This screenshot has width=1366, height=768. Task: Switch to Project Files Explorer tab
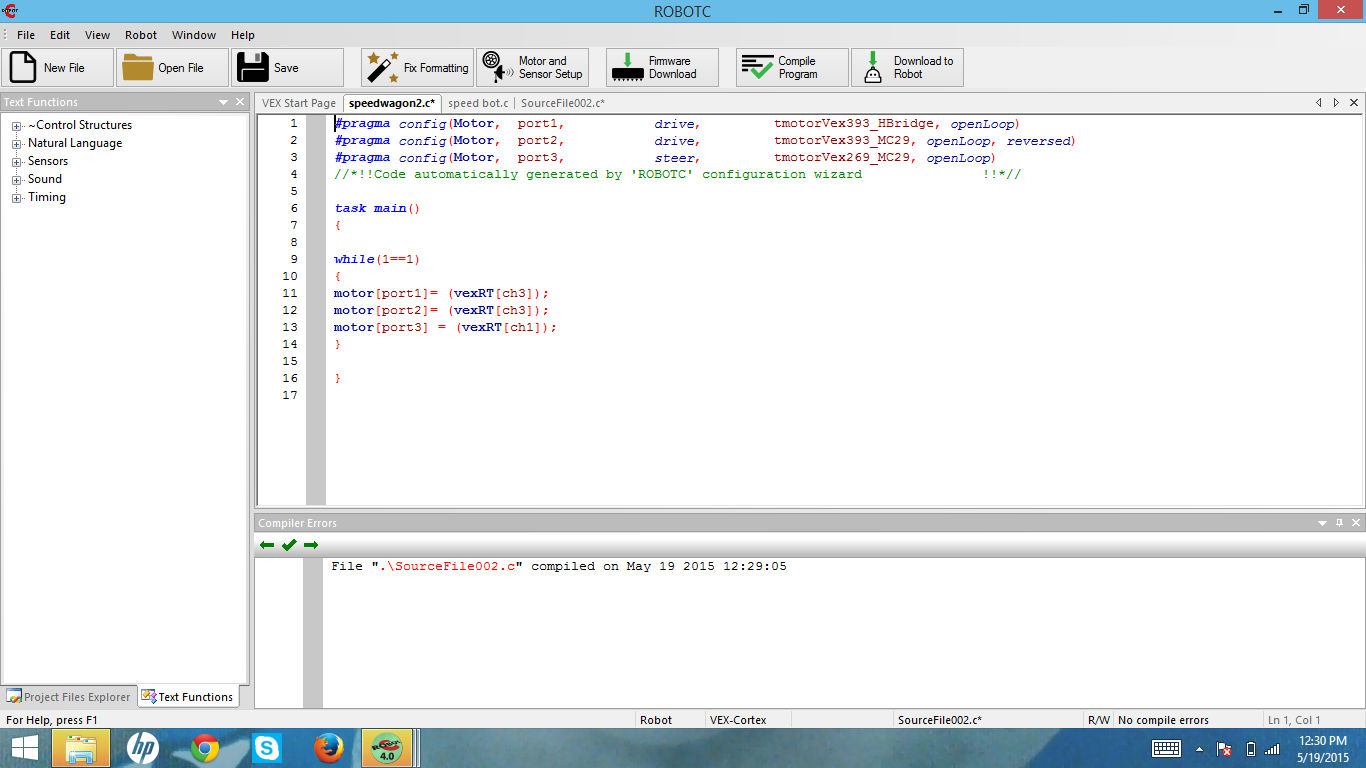point(69,697)
